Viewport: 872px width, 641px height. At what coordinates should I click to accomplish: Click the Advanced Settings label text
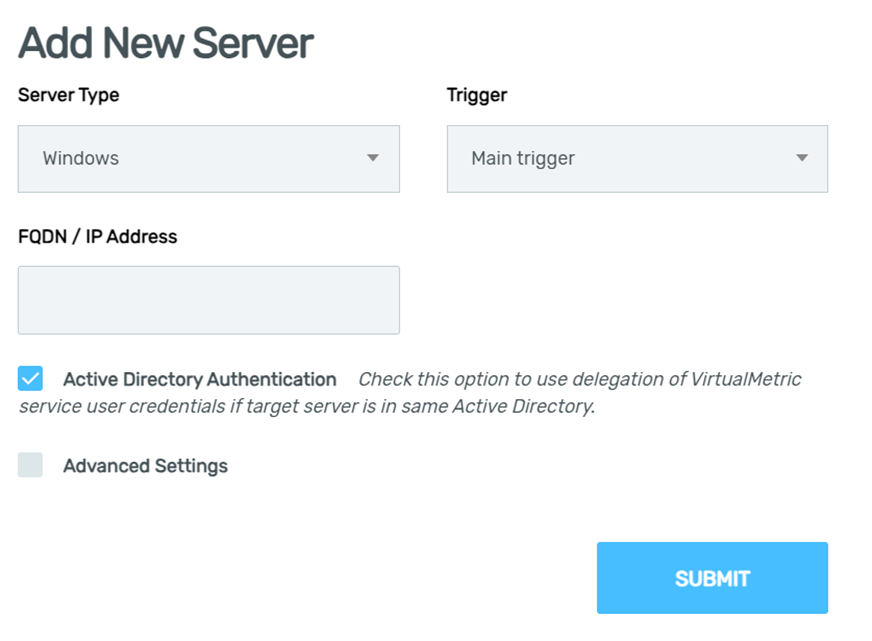tap(145, 466)
